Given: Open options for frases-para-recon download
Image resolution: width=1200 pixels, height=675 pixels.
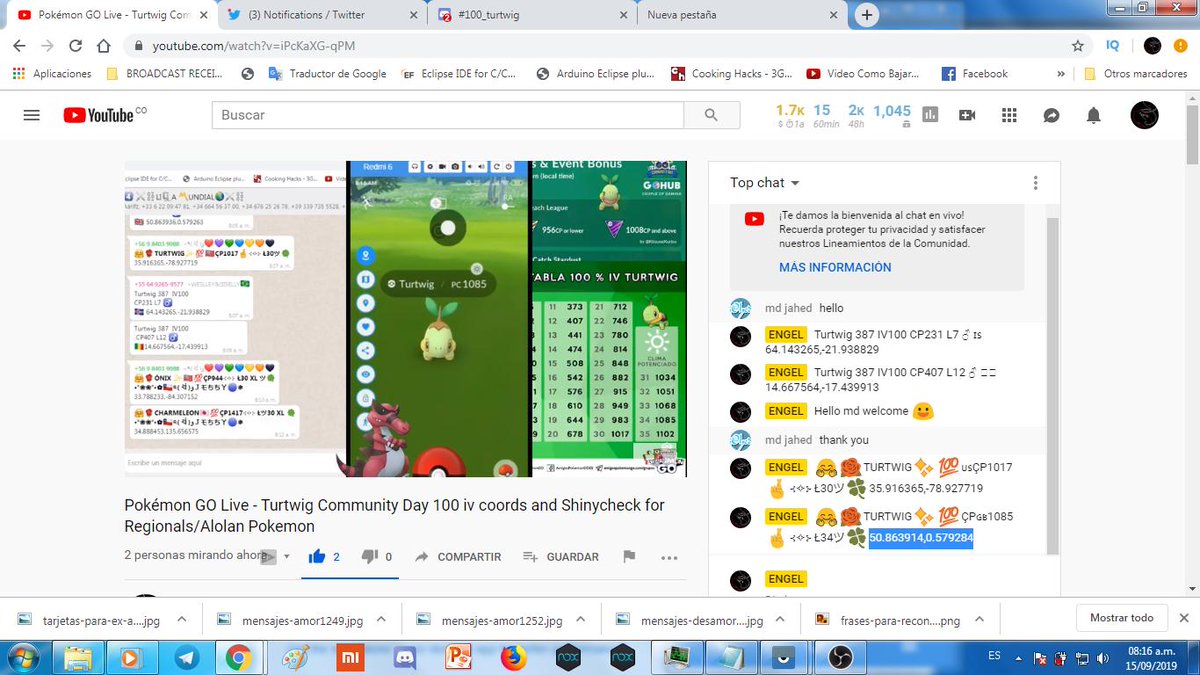Looking at the screenshot, I should (979, 619).
